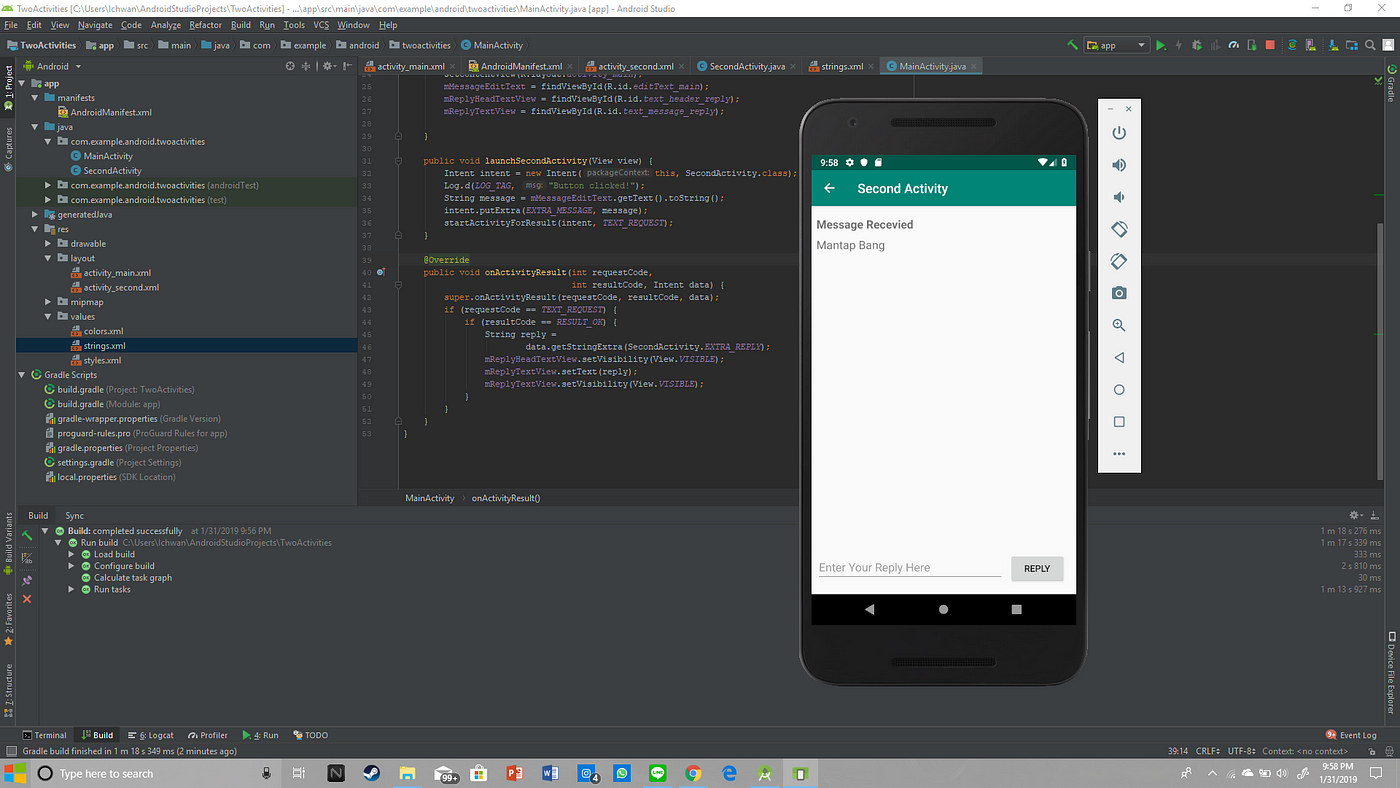Click emulator sidebar Home circle icon
The width and height of the screenshot is (1400, 788).
(1119, 390)
